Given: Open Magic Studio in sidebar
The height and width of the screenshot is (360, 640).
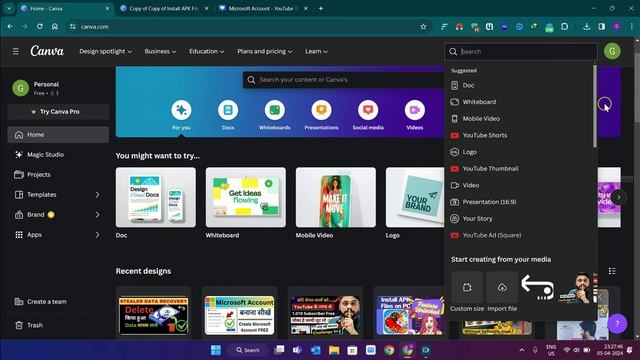Looking at the screenshot, I should pos(58,155).
